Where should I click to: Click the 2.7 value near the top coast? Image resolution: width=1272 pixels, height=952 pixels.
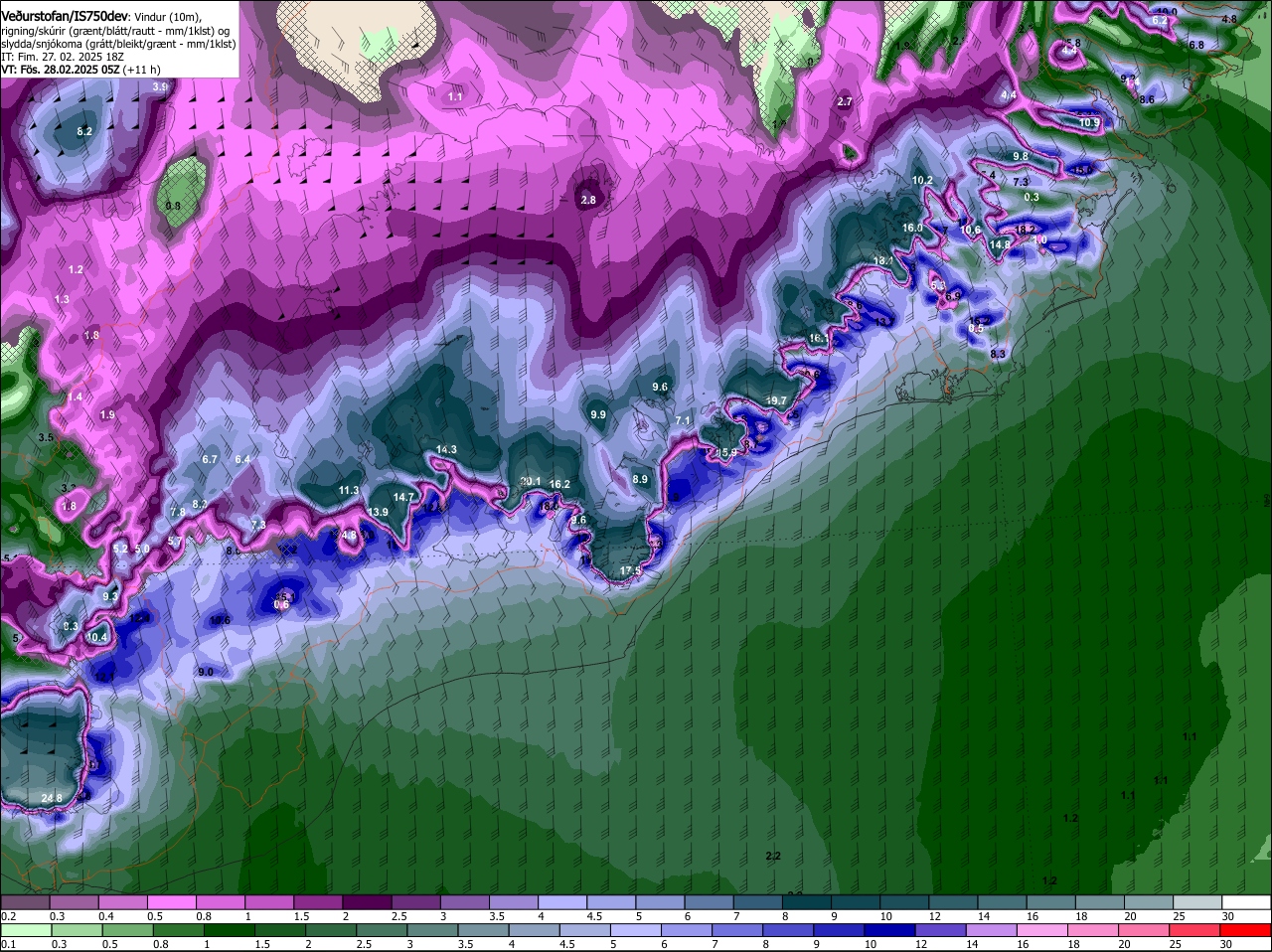tap(845, 102)
